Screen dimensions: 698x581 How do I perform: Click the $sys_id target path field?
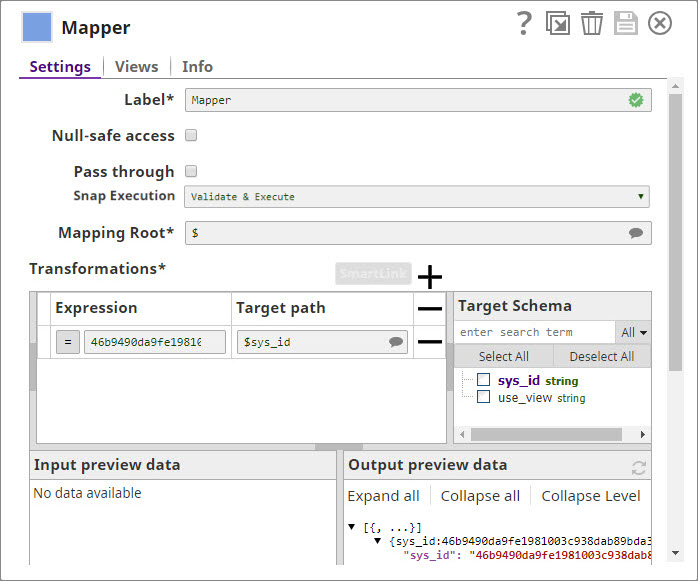coord(322,342)
